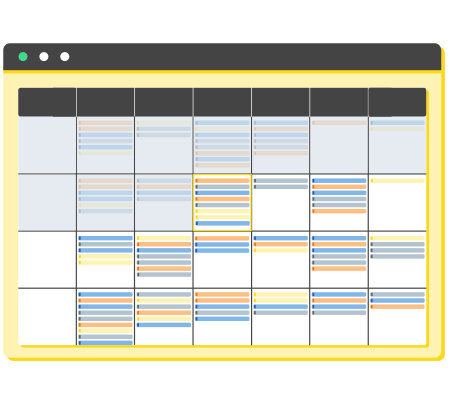Click the first dark column header

pyautogui.click(x=47, y=102)
